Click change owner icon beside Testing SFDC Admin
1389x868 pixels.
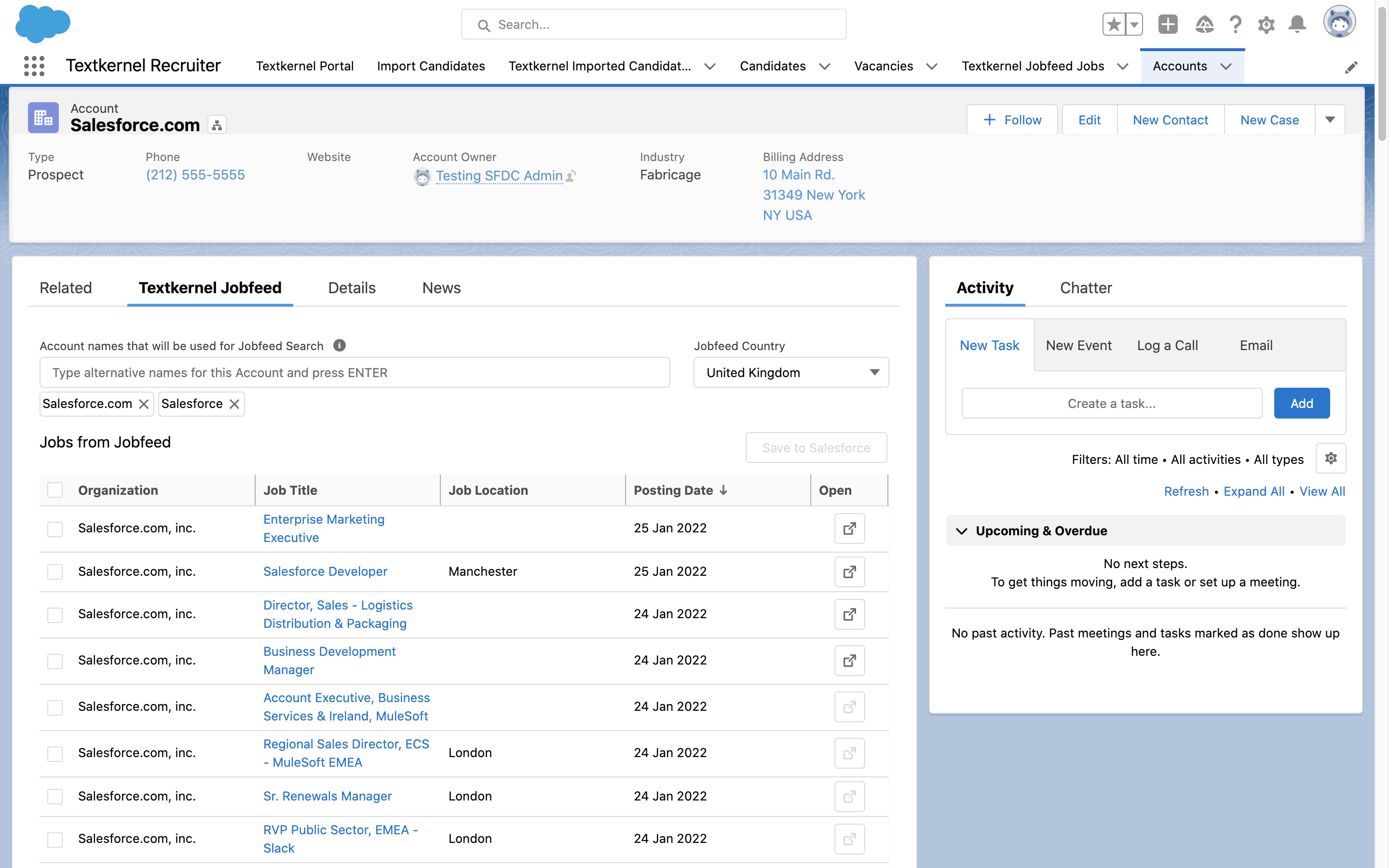(x=571, y=176)
